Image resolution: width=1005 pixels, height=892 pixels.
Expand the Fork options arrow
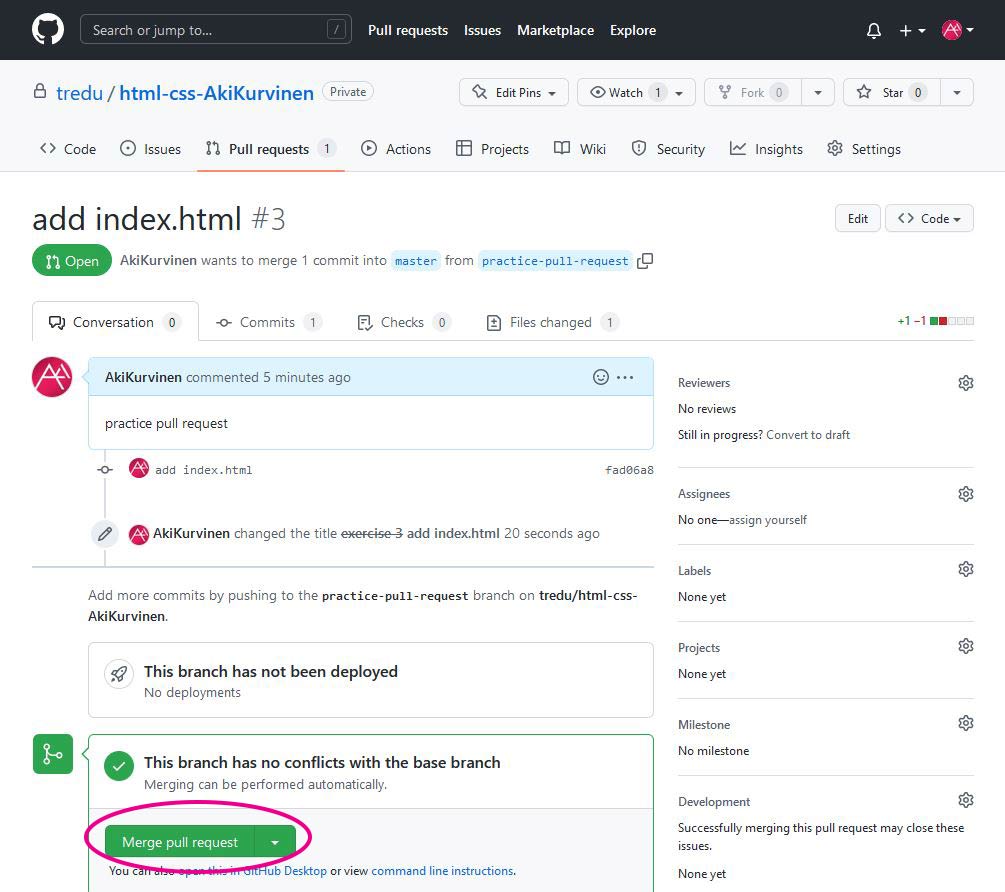coord(818,92)
